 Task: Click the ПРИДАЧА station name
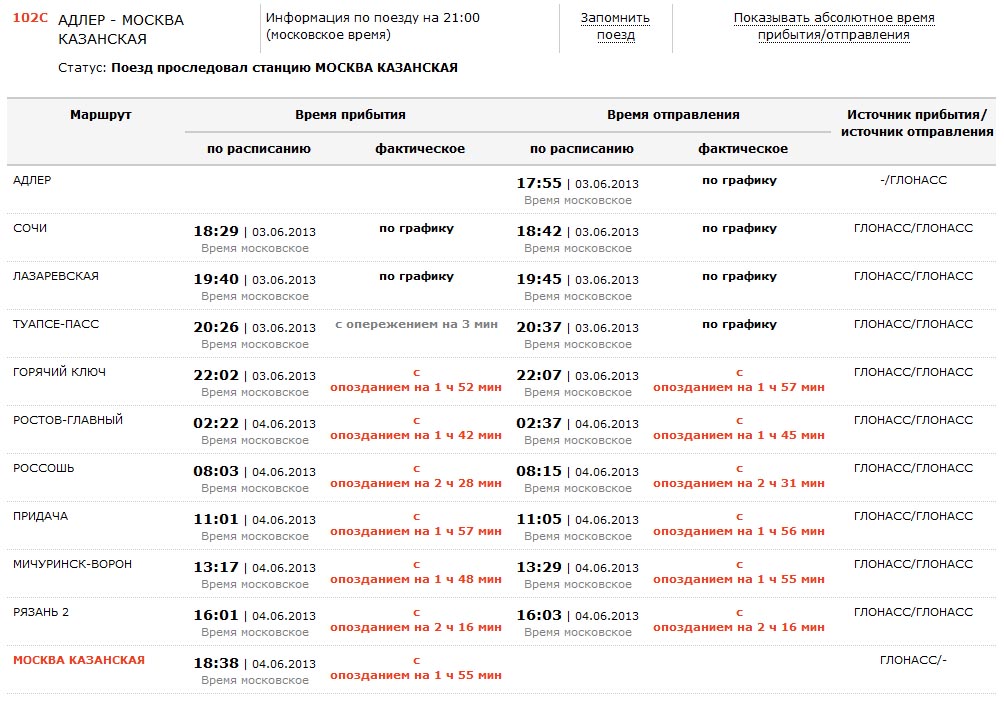pyautogui.click(x=41, y=516)
